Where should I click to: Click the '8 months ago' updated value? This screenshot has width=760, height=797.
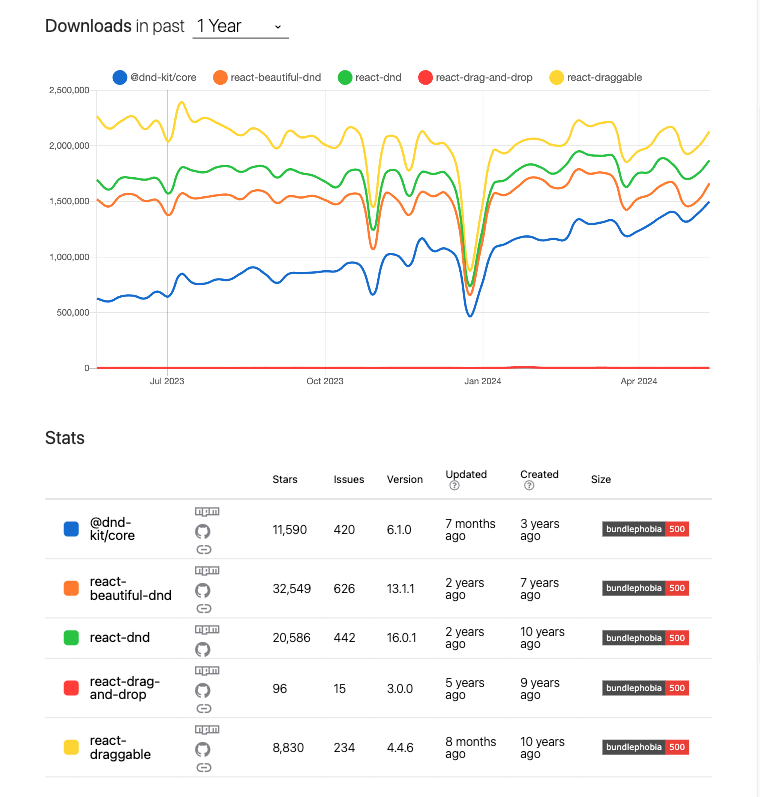pos(471,748)
